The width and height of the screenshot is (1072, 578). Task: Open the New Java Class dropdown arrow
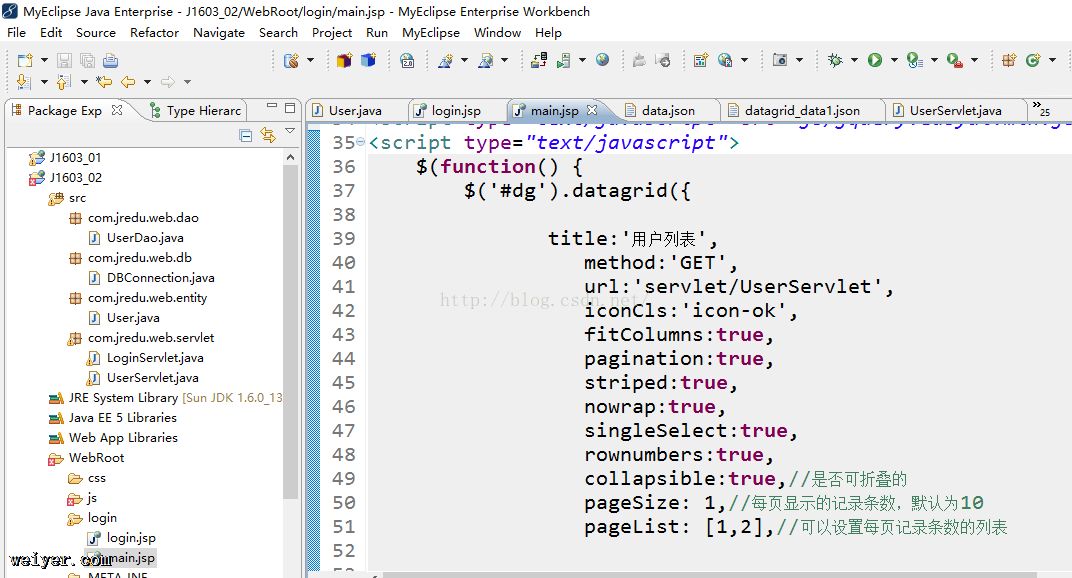pyautogui.click(x=1052, y=60)
